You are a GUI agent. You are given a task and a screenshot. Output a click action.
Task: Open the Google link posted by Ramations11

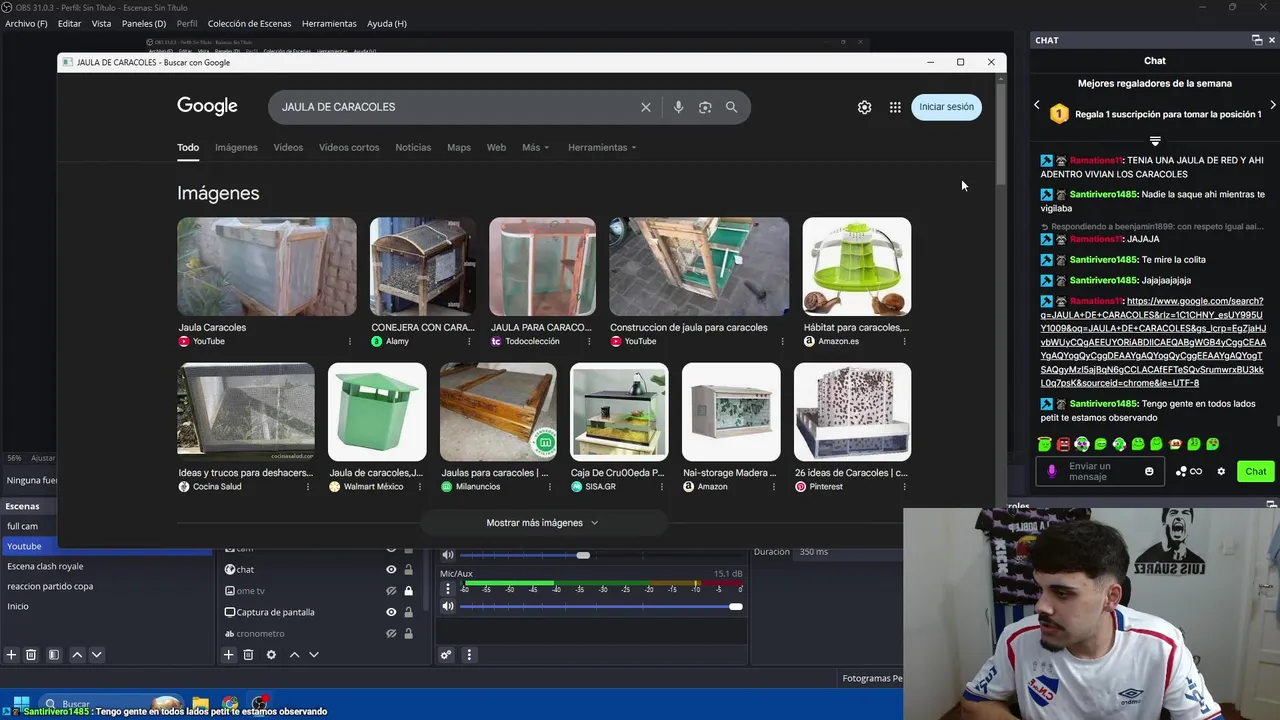1152,342
